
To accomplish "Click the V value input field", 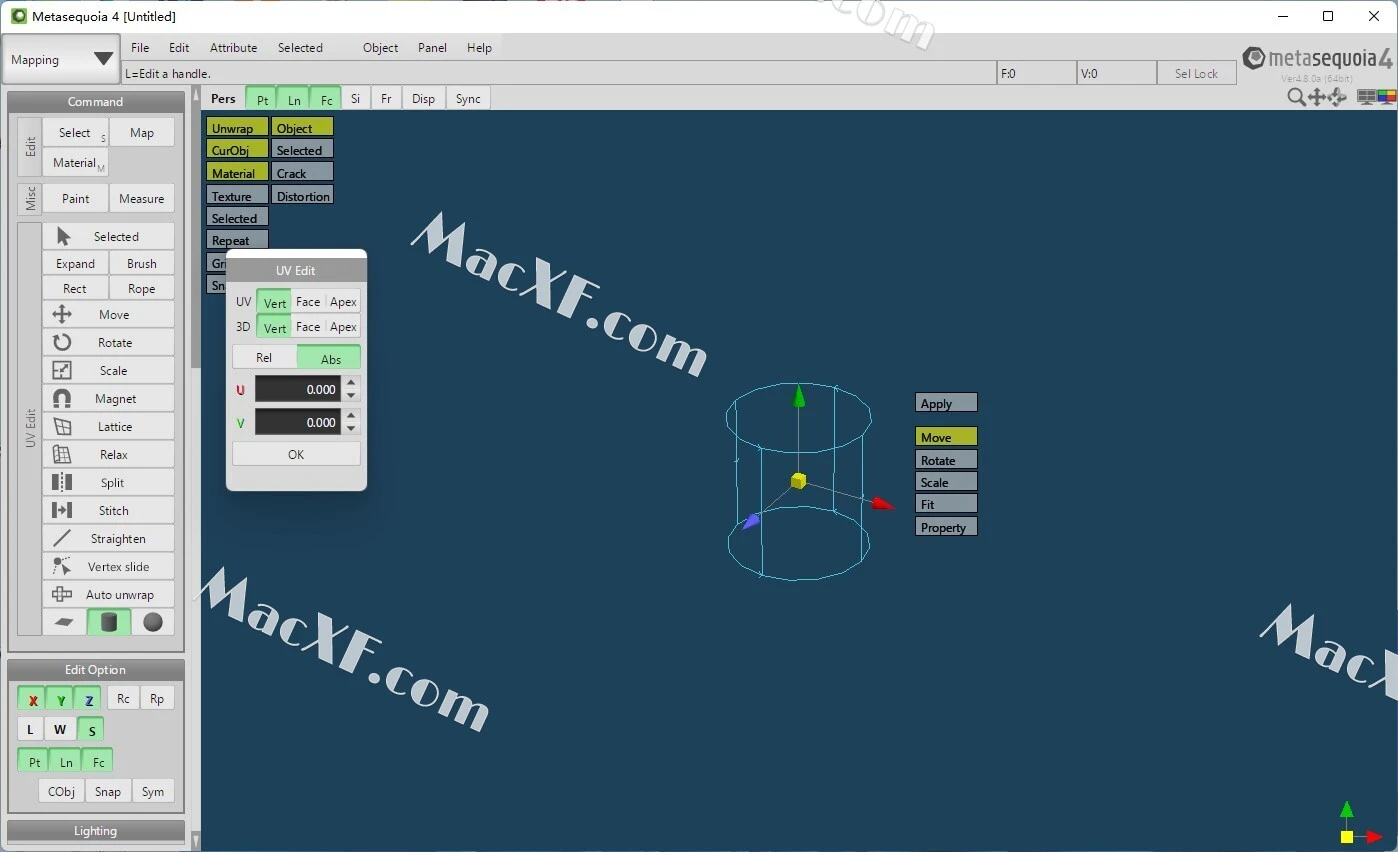I will (298, 422).
